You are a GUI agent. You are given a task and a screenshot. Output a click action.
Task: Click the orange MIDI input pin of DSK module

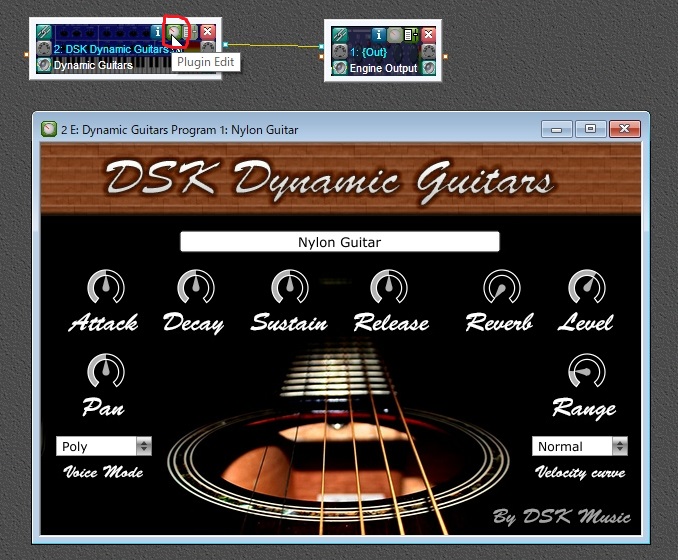26,54
